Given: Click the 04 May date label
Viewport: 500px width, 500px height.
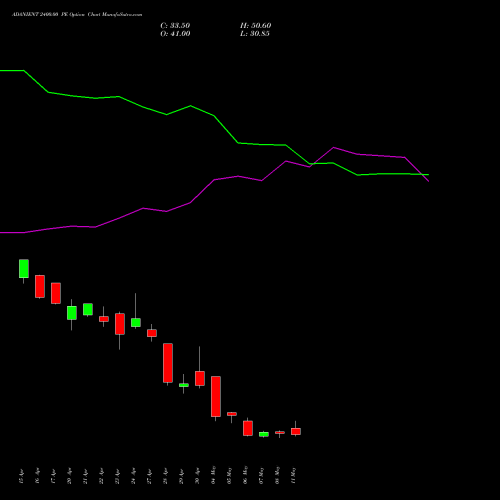Looking at the screenshot, I should [x=214, y=475].
